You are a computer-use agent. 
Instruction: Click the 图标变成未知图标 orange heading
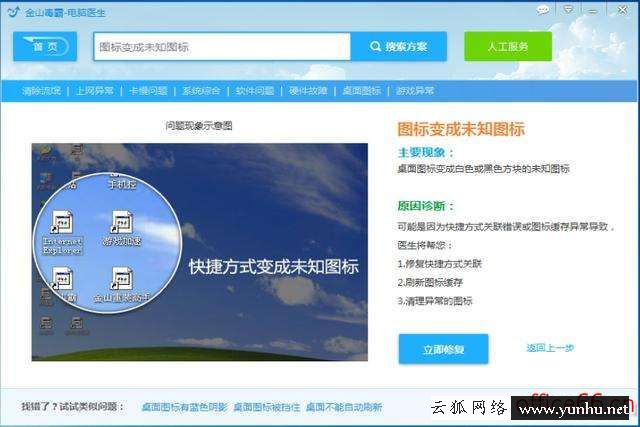coord(461,129)
